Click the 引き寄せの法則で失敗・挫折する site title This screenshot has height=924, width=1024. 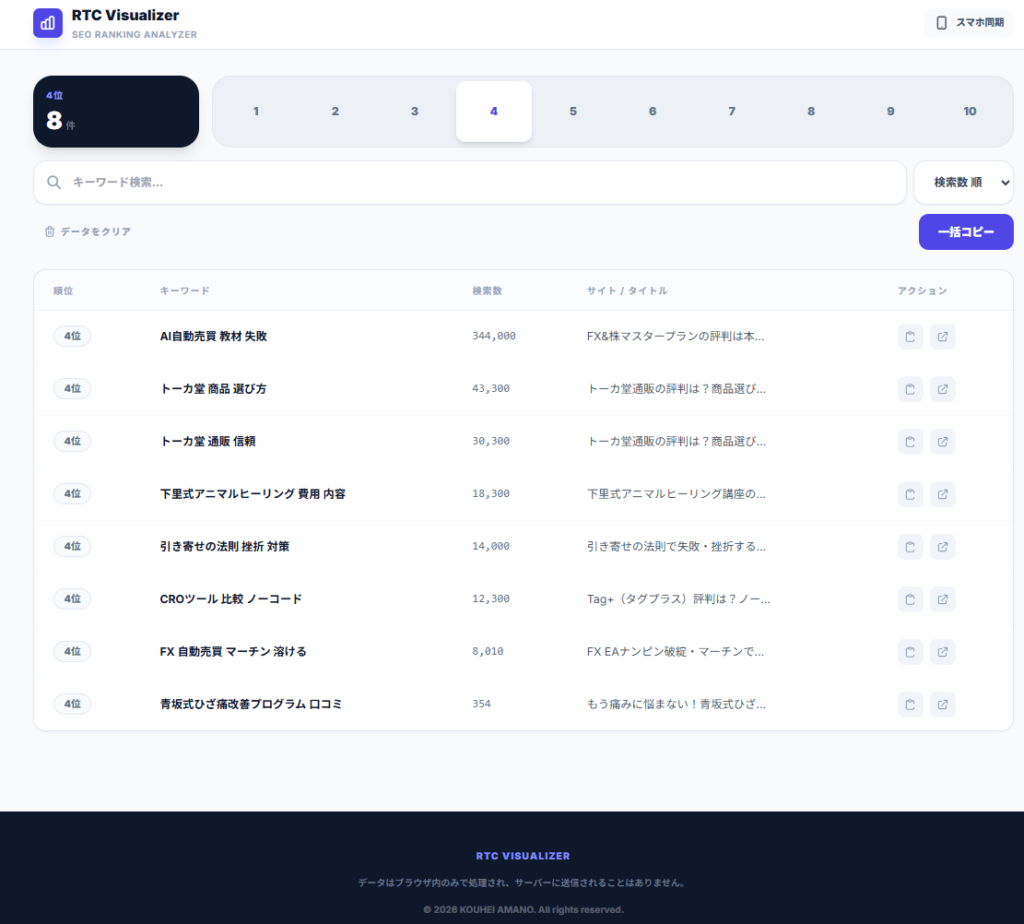click(x=677, y=547)
